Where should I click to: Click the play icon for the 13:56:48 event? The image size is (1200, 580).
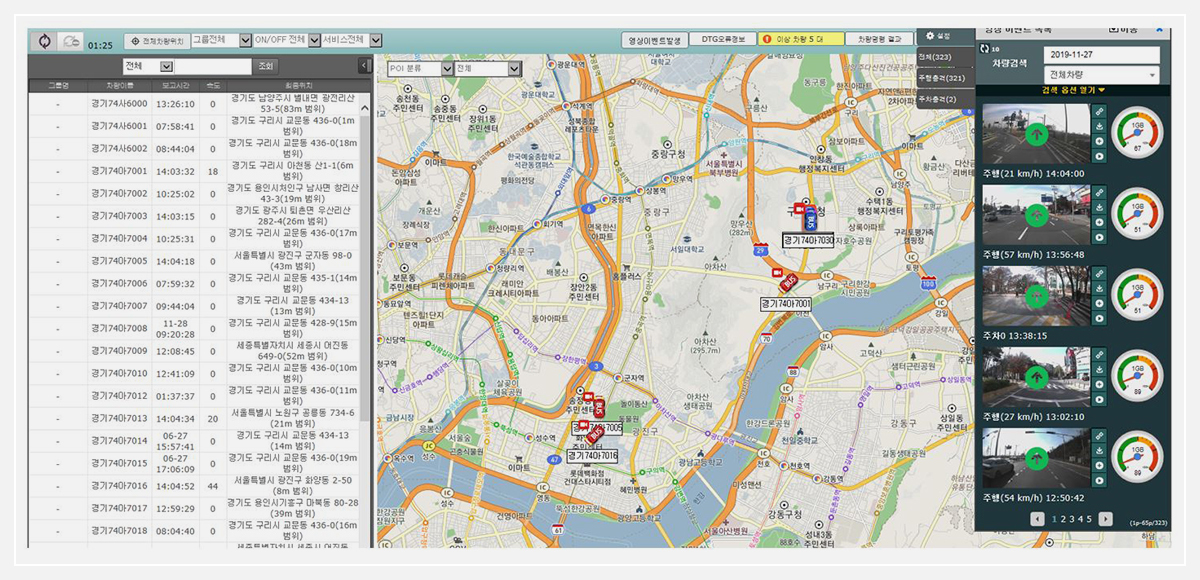click(x=1099, y=238)
